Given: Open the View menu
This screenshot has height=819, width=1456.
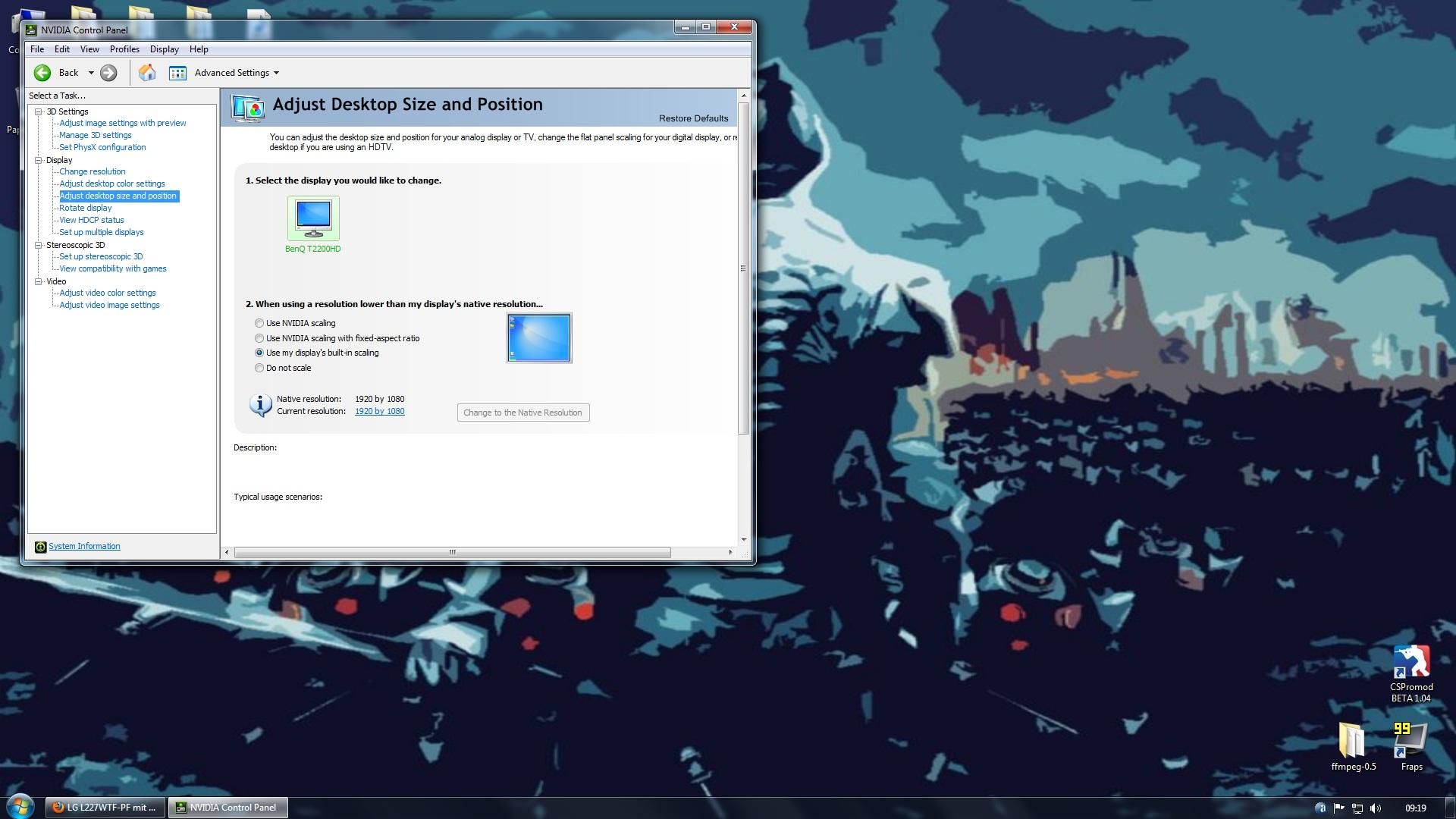Looking at the screenshot, I should [x=89, y=49].
